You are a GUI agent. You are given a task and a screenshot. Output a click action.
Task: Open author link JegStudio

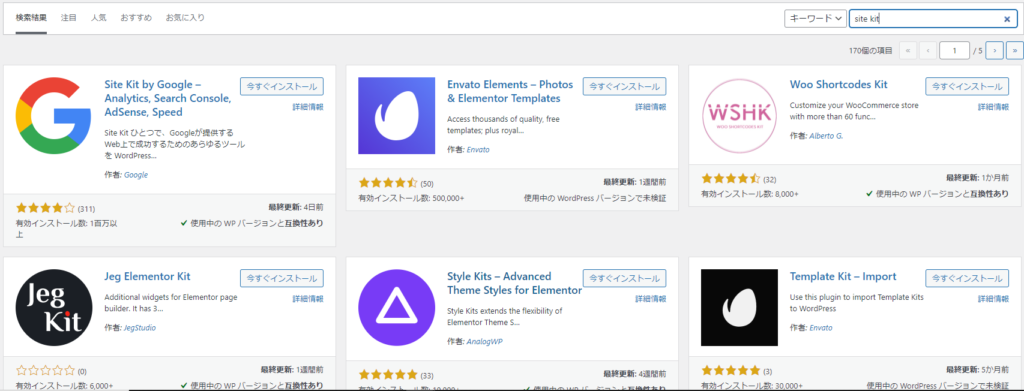coord(140,328)
